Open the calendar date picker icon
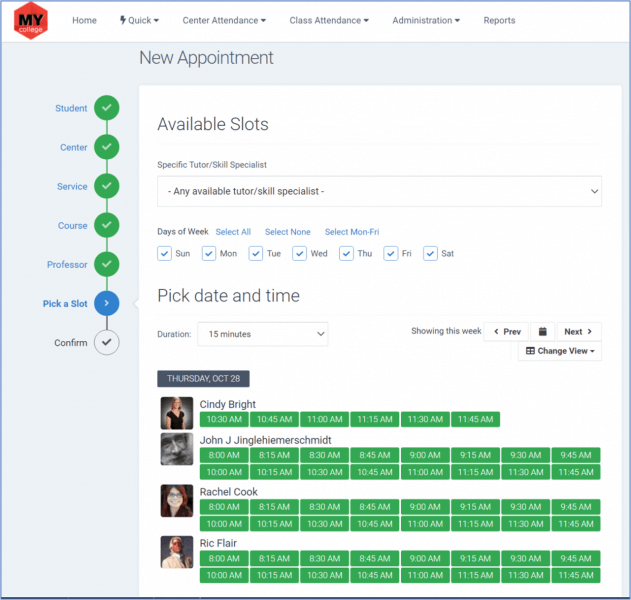This screenshot has width=631, height=600. point(542,332)
